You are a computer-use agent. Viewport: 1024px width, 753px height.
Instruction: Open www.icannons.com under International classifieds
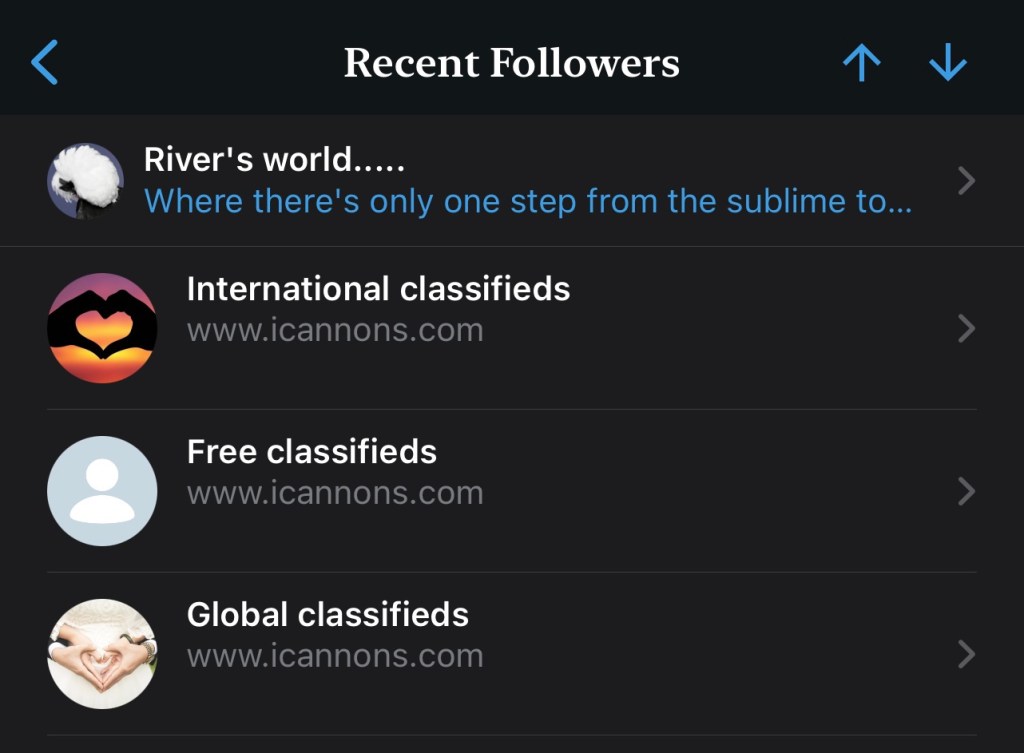pyautogui.click(x=335, y=330)
